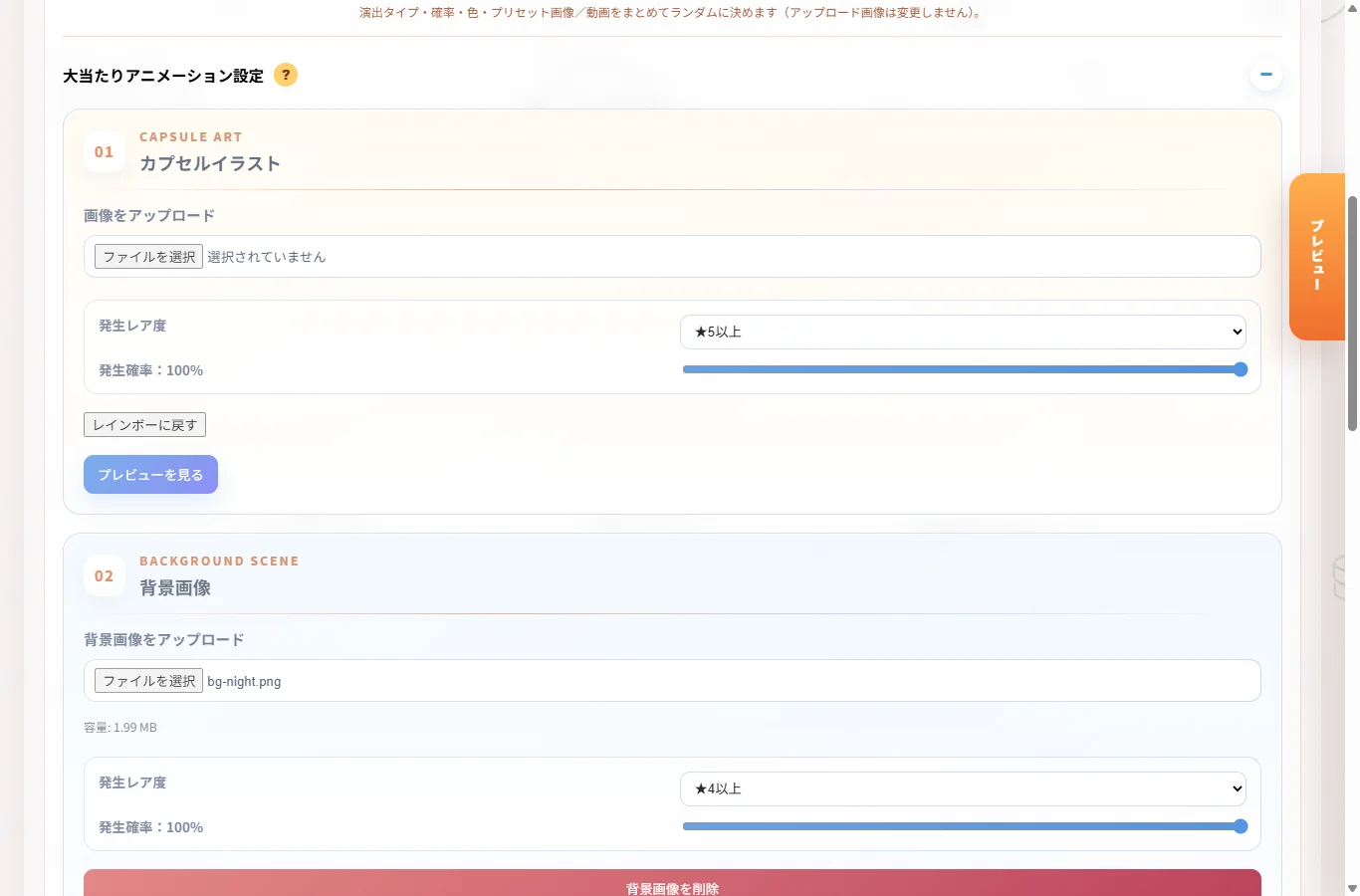Open the ★5以上 rarity dropdown
Screen dimensions: 1360x896
click(963, 332)
